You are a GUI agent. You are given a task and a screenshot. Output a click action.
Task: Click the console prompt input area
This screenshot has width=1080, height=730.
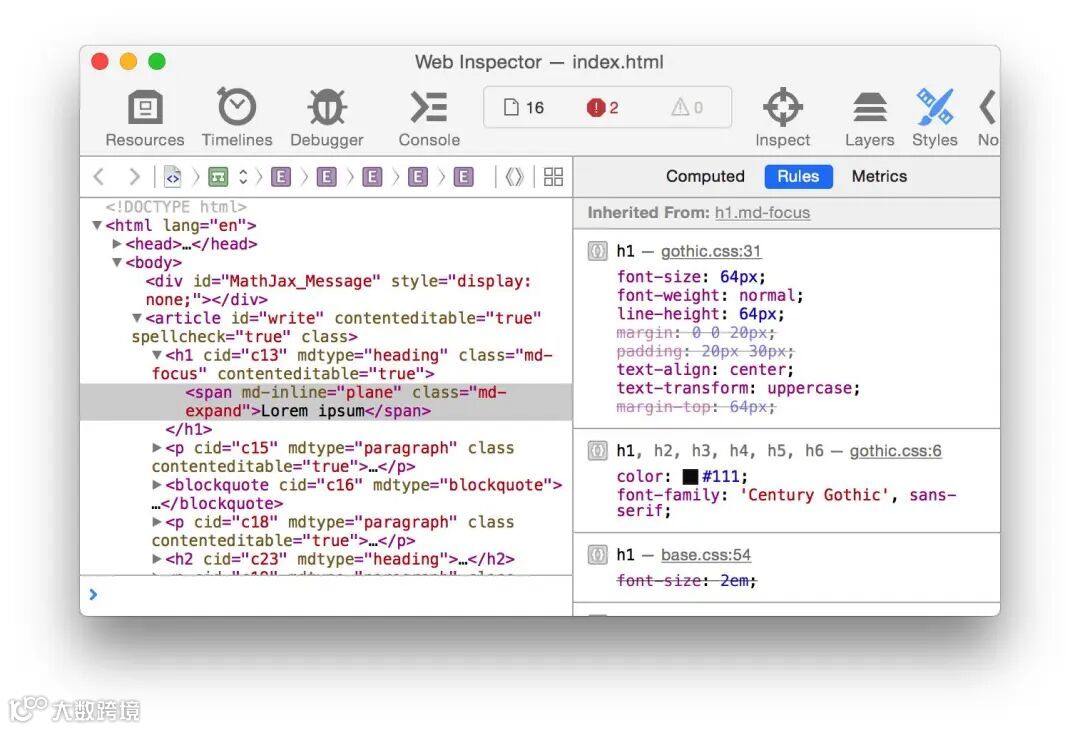pos(326,594)
